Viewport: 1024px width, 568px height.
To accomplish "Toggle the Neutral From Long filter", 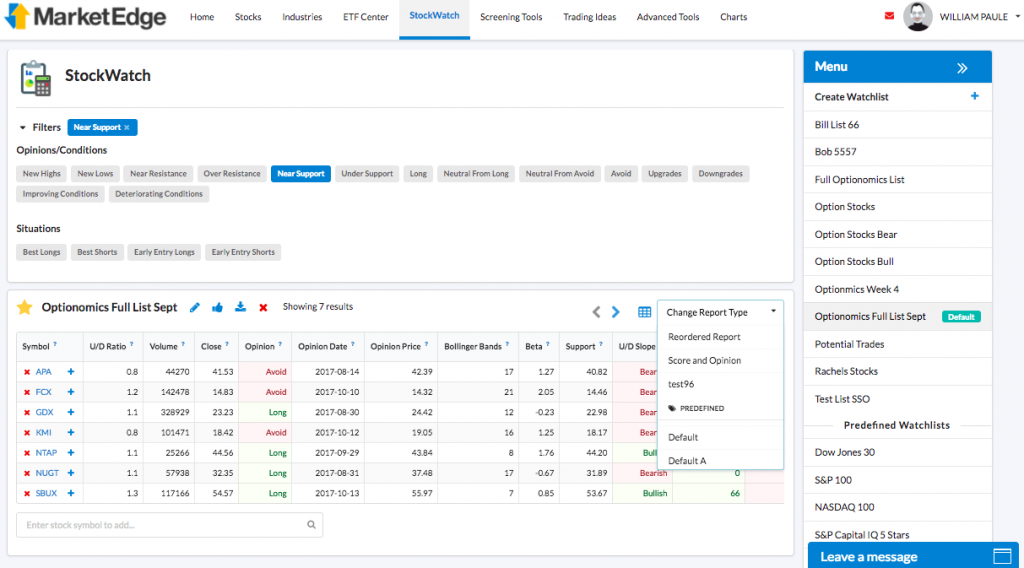I will tap(475, 174).
